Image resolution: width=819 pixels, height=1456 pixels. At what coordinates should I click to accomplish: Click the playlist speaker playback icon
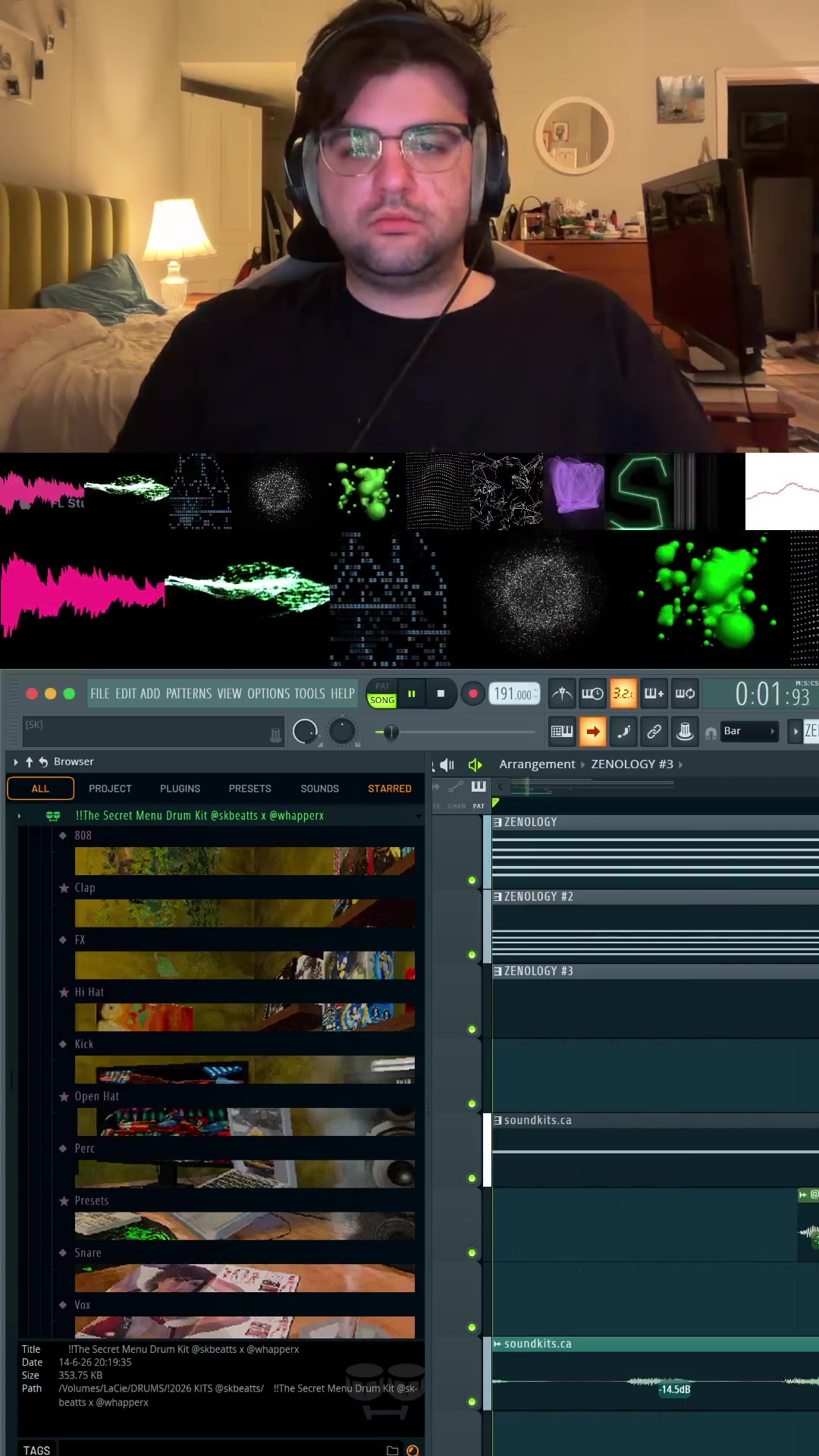(x=447, y=765)
